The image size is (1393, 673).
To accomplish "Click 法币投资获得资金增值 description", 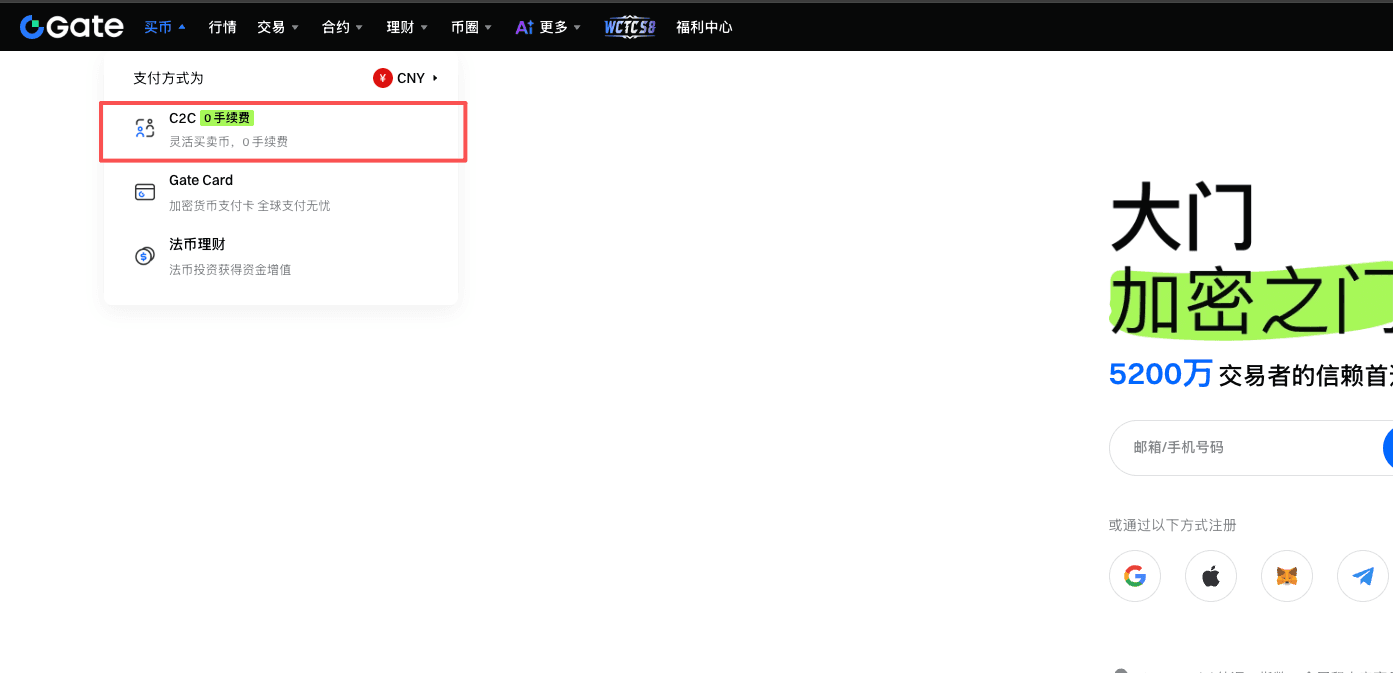I will [230, 270].
